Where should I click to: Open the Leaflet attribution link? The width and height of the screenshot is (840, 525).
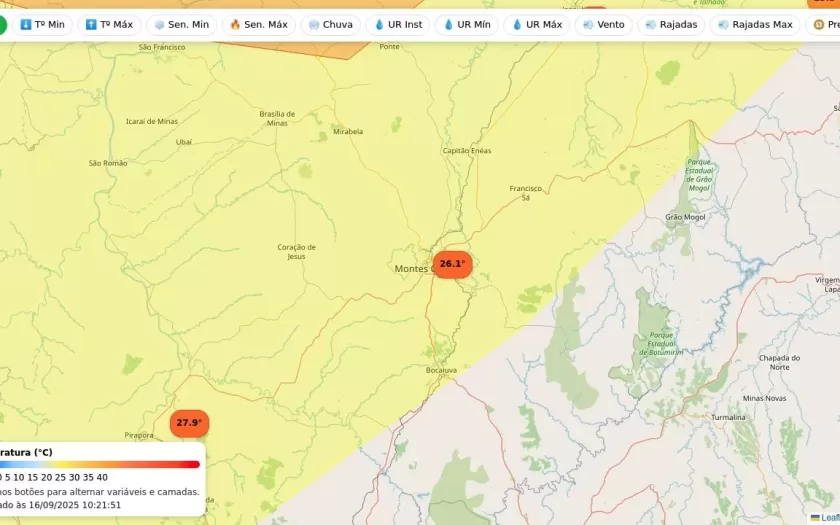click(829, 517)
